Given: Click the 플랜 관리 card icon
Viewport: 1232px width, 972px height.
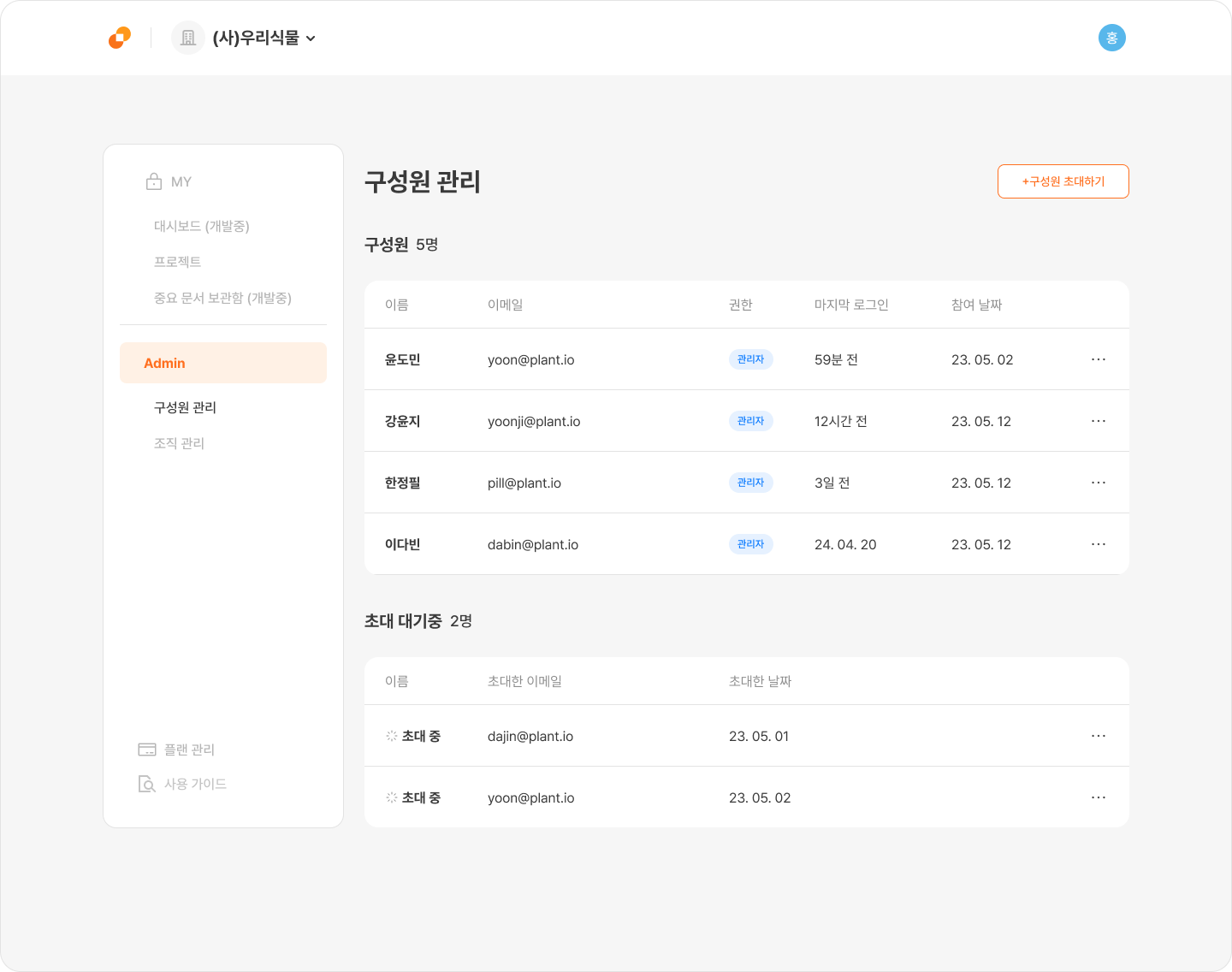Looking at the screenshot, I should (x=147, y=750).
